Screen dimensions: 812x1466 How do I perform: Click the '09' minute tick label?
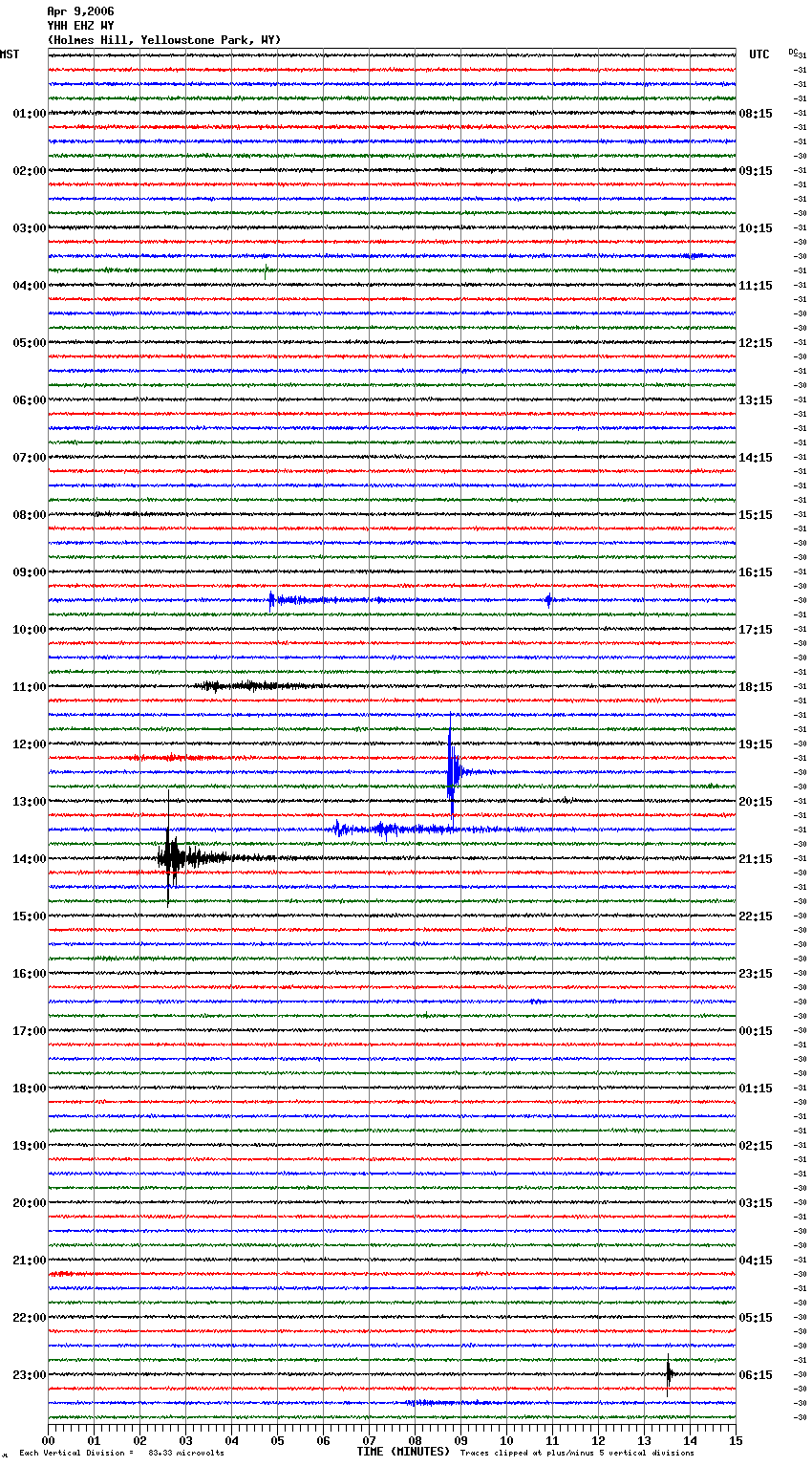pyautogui.click(x=460, y=1441)
